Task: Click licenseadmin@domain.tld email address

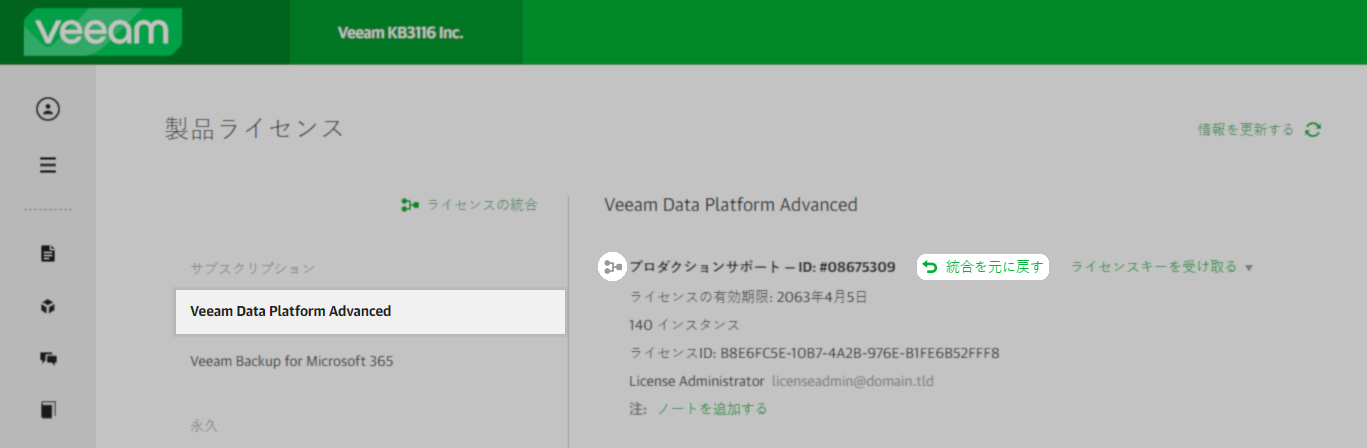Action: [x=853, y=381]
